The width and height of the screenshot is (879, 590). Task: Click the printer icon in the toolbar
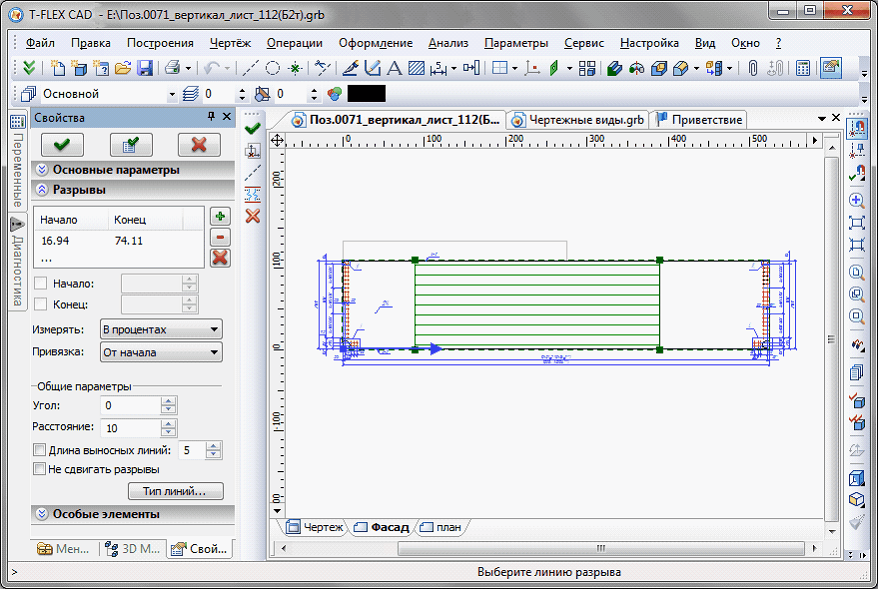coord(172,68)
